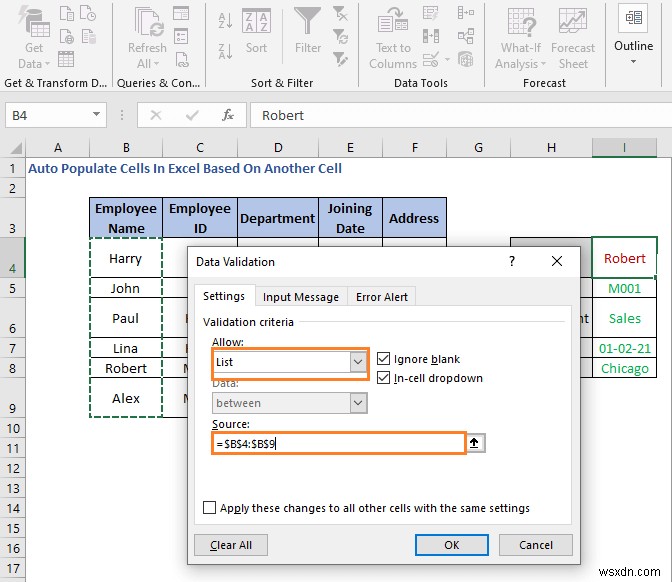The image size is (672, 582).
Task: Click the Clear All button
Action: pos(231,545)
